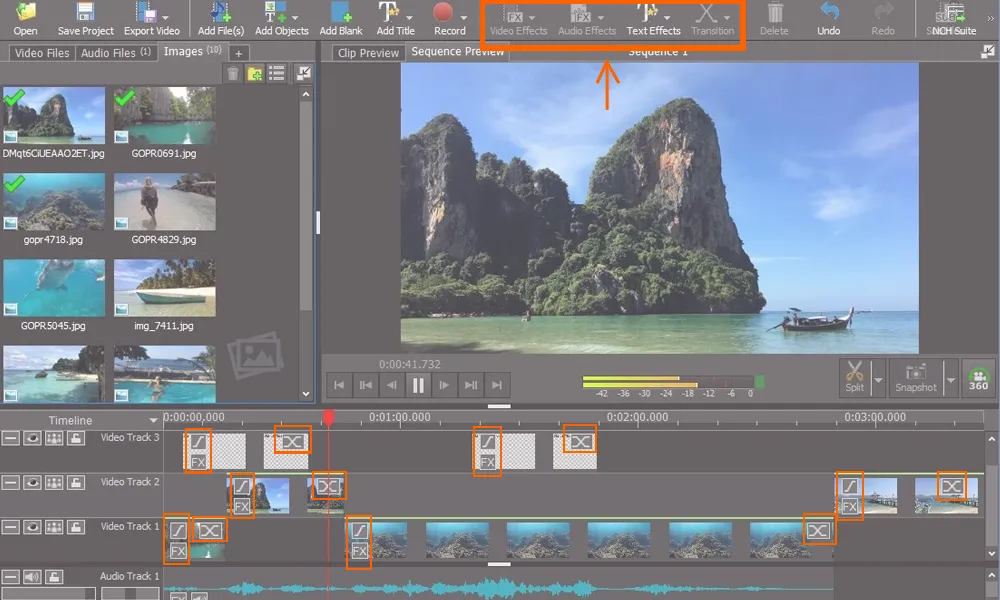This screenshot has height=600, width=1000.
Task: Delete selected media with bin trash icon
Action: (x=233, y=74)
